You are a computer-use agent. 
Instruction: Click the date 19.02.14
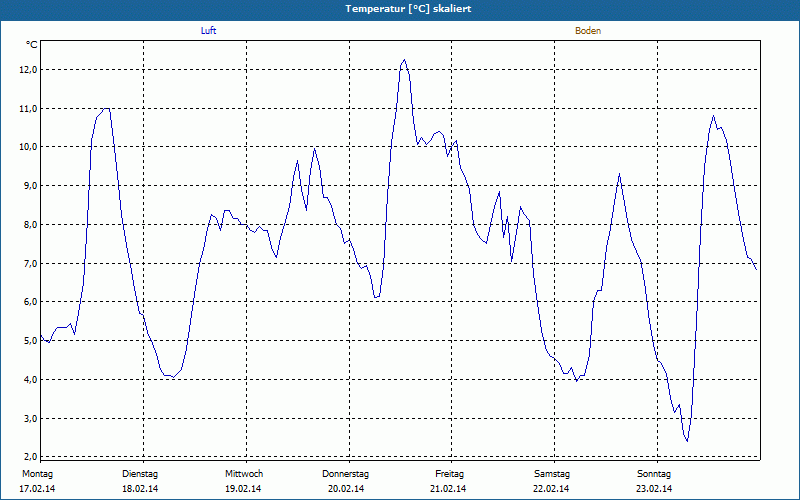[243, 489]
